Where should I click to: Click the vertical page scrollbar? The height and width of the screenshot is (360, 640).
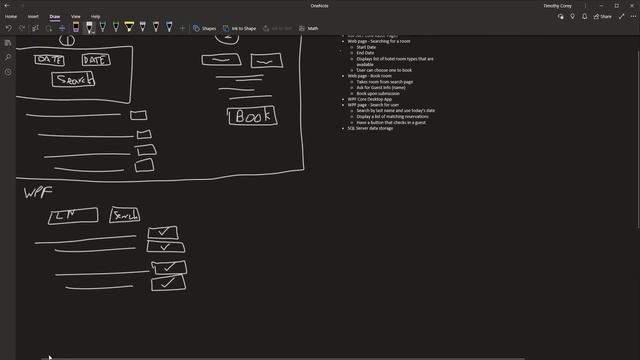point(638,139)
